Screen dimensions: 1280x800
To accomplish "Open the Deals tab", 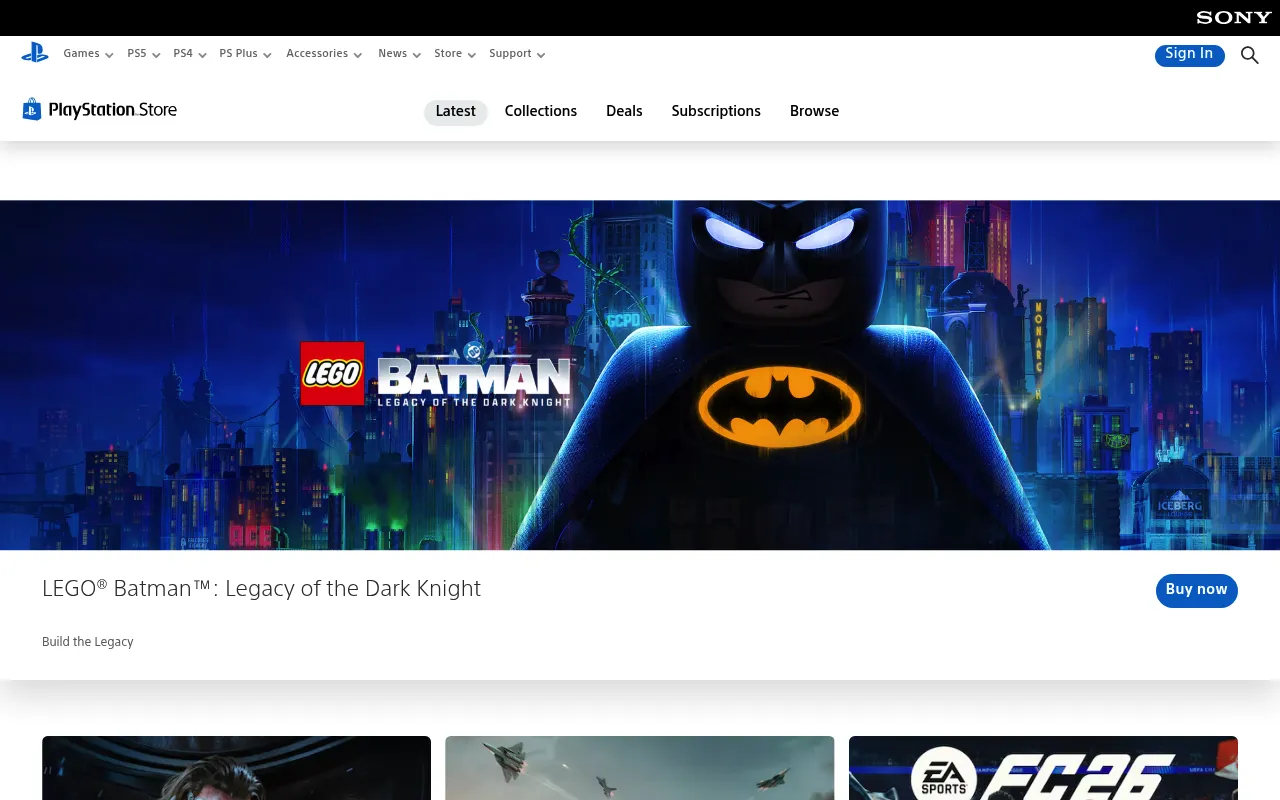I will (624, 112).
